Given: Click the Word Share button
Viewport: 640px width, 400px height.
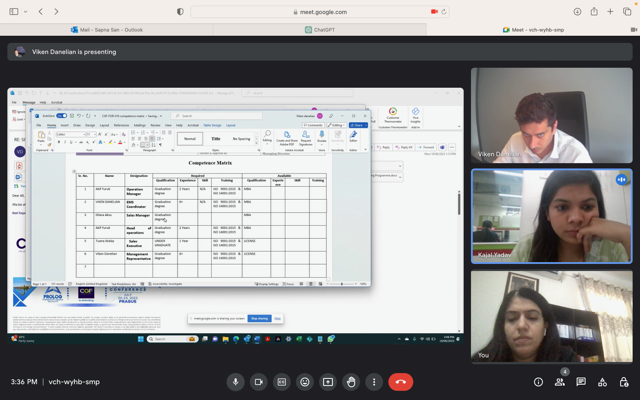Looking at the screenshot, I should (x=358, y=125).
